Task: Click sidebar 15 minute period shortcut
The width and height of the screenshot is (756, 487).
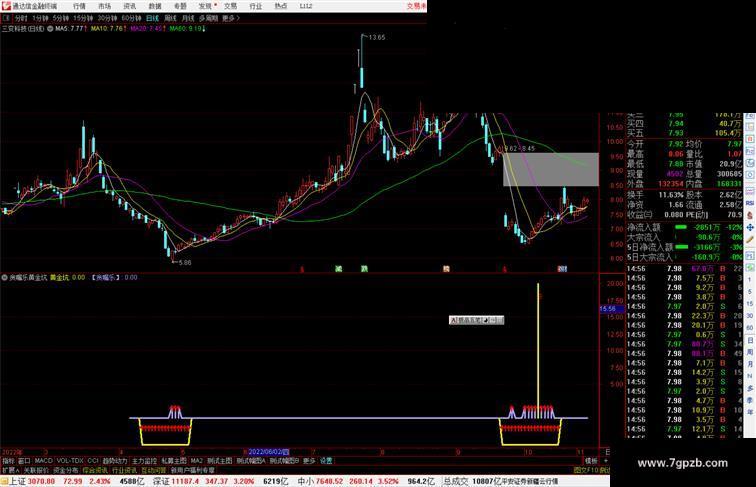Action: [750, 304]
